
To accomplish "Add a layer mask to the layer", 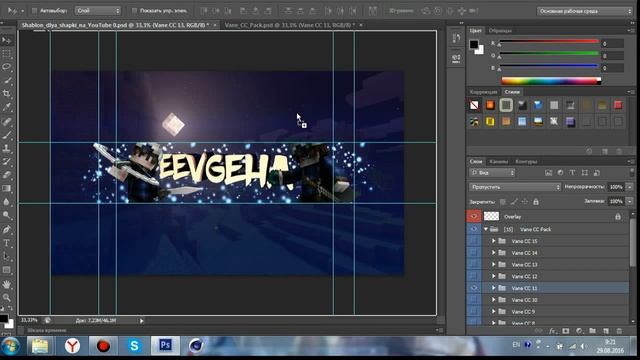I will tap(566, 331).
